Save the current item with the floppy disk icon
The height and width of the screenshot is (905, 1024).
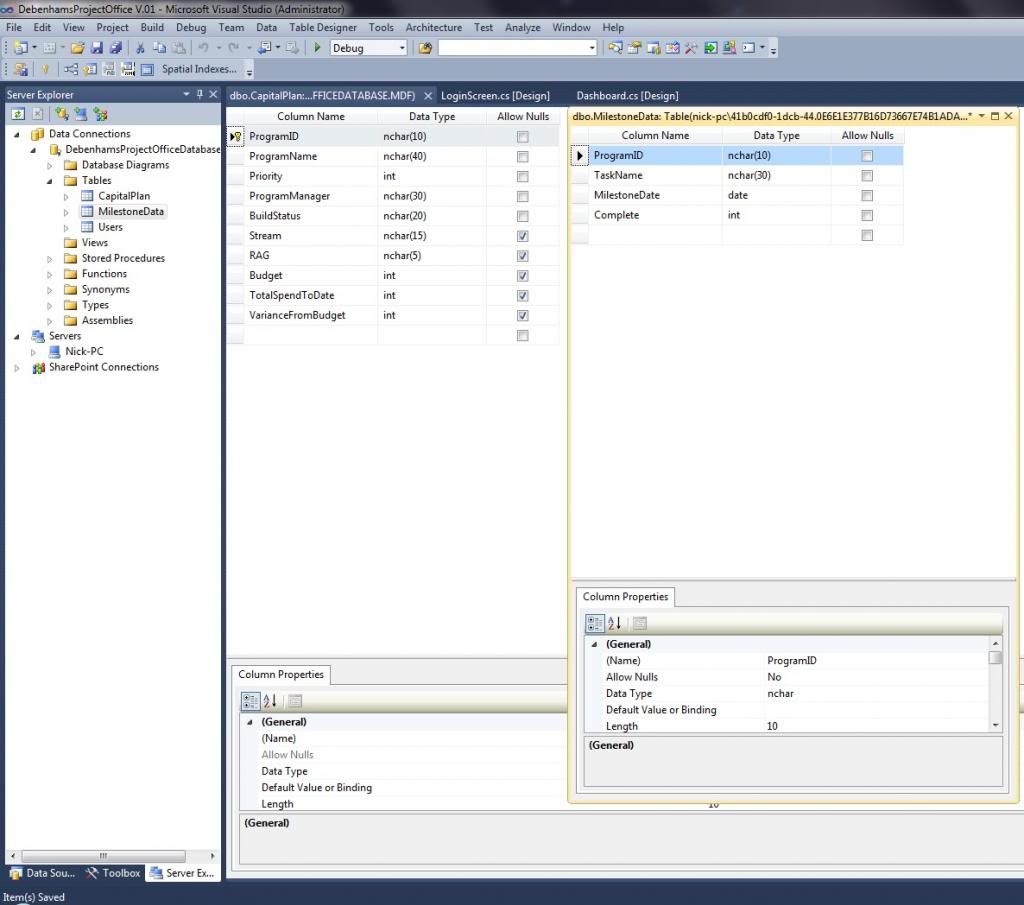(x=97, y=48)
